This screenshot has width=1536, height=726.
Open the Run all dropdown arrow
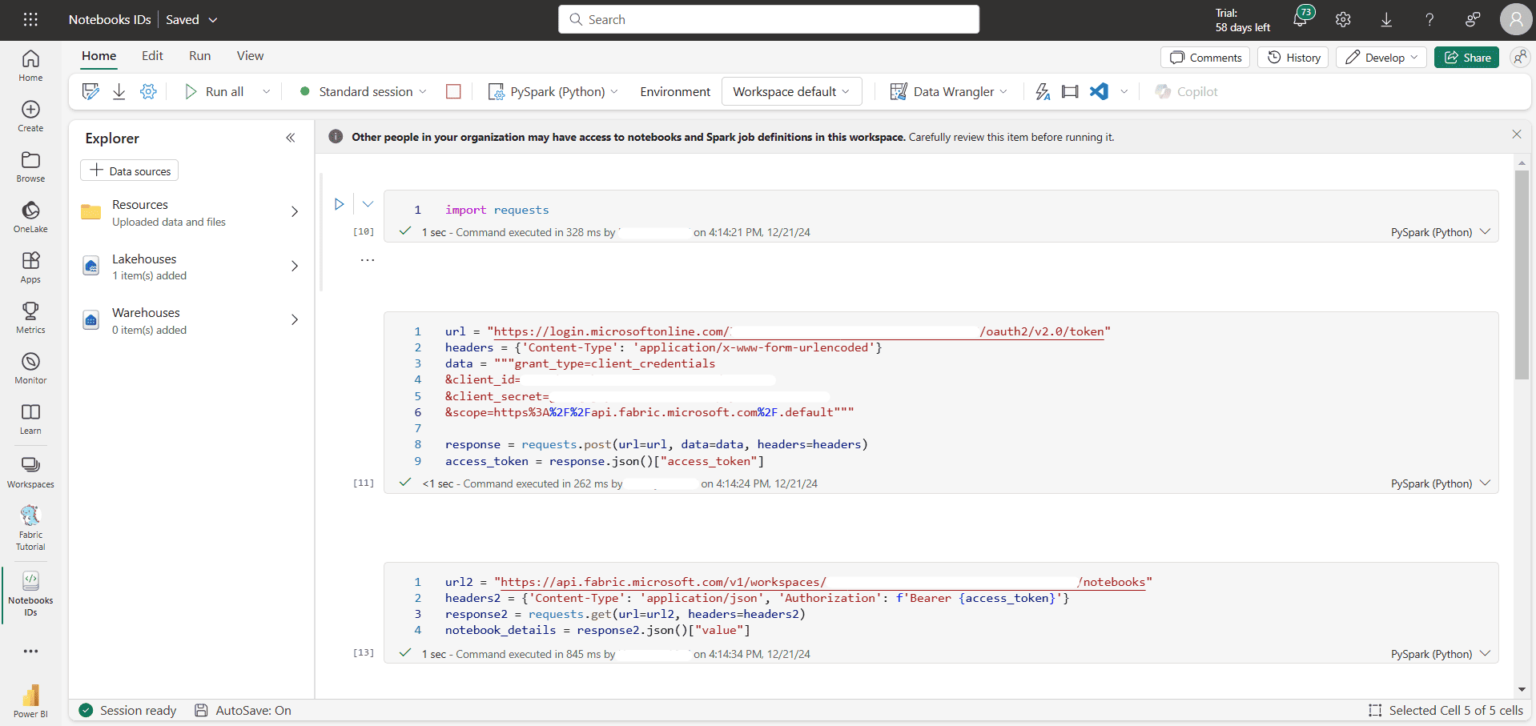pos(266,91)
